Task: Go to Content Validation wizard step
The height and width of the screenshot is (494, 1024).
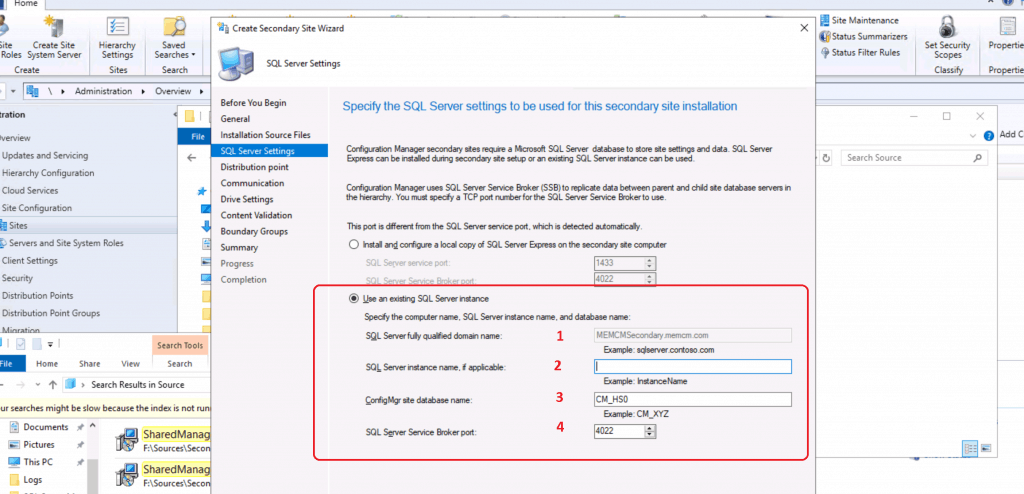Action: tap(255, 215)
